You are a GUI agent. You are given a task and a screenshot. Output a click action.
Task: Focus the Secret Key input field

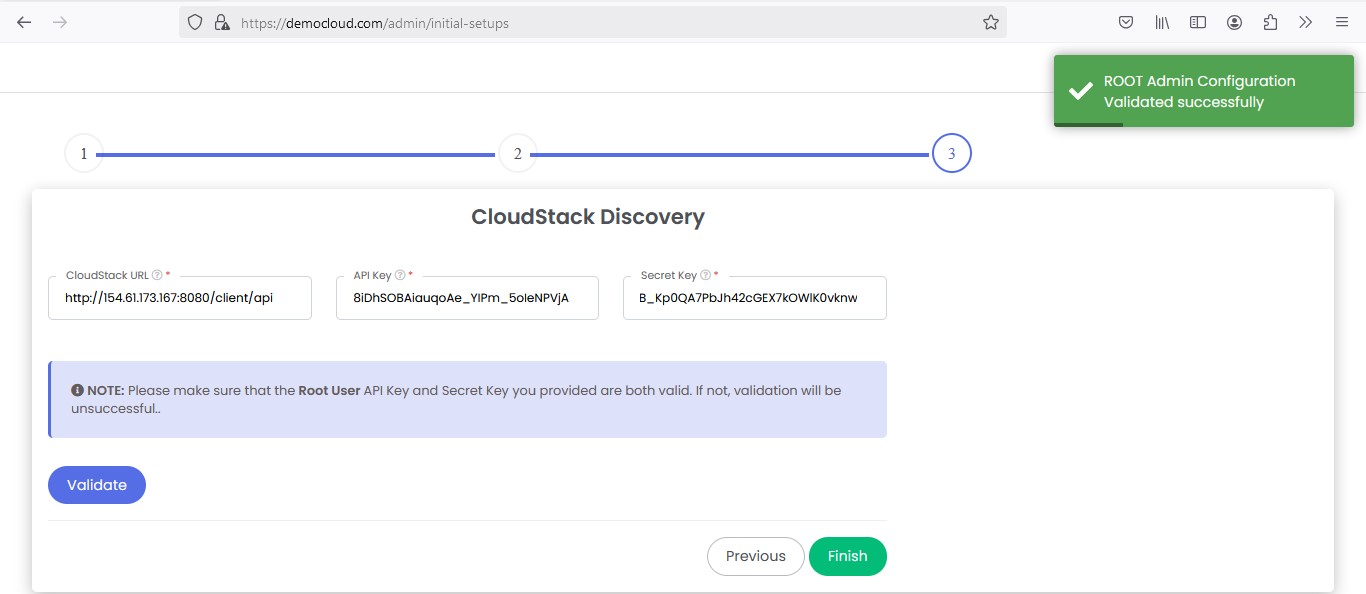tap(755, 298)
